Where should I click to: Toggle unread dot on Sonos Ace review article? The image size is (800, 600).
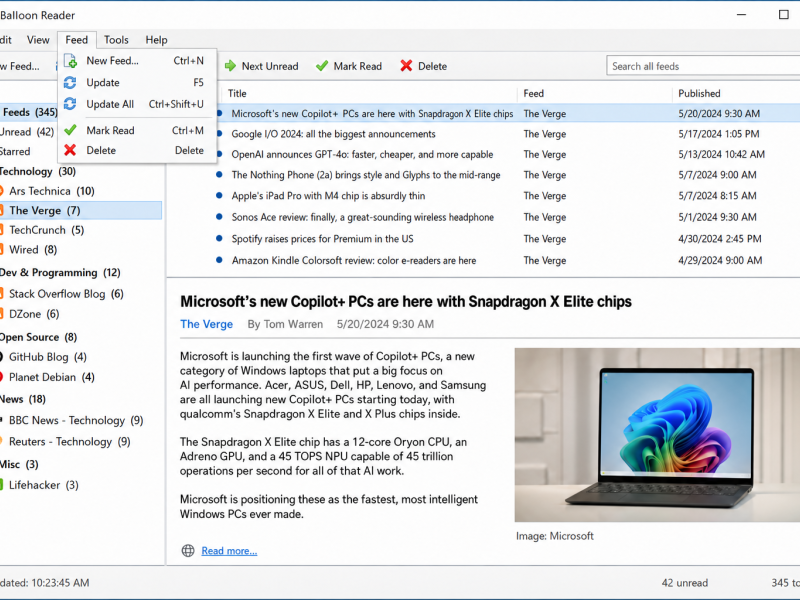(x=219, y=217)
